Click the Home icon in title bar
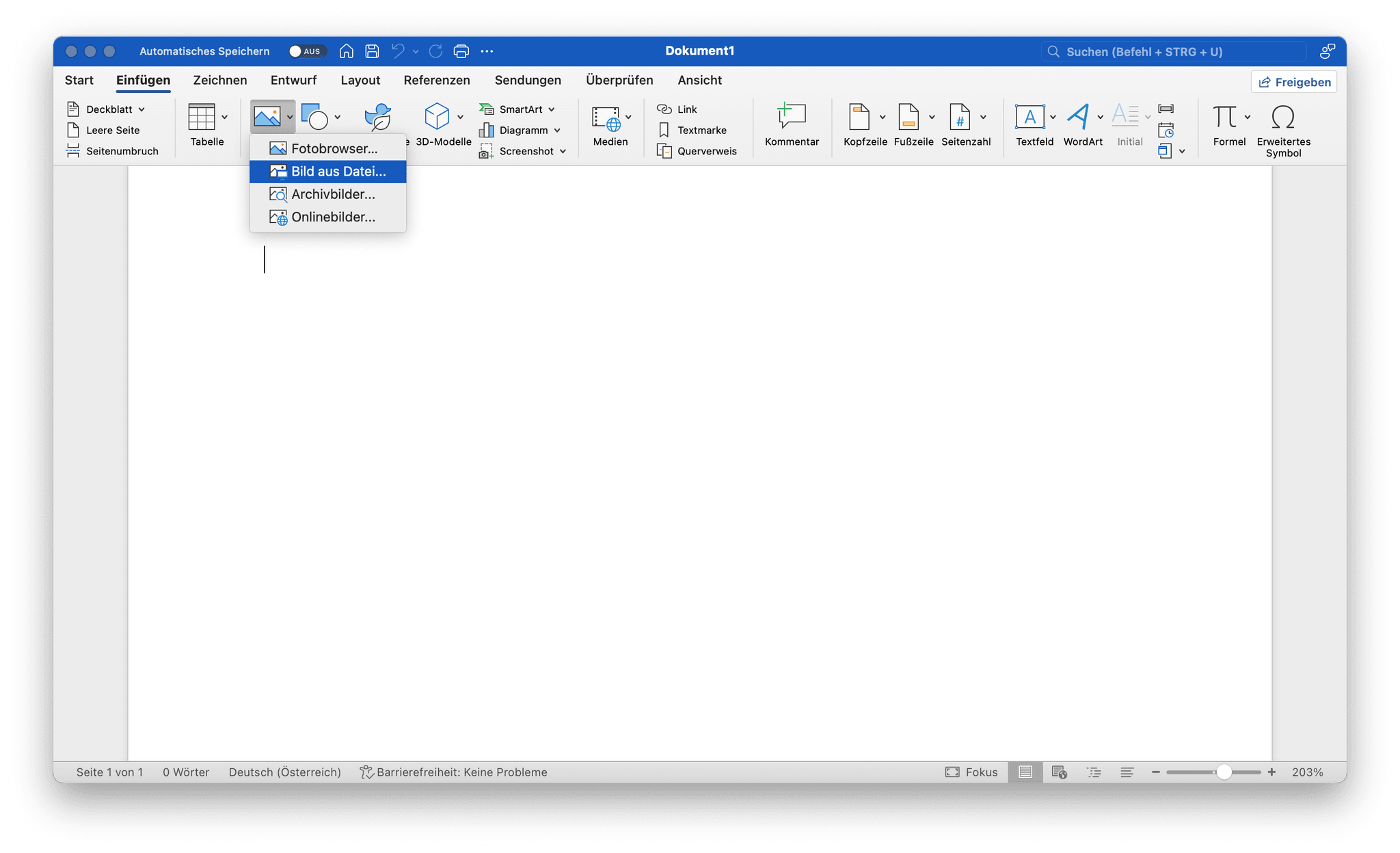The height and width of the screenshot is (853, 1400). pos(347,51)
